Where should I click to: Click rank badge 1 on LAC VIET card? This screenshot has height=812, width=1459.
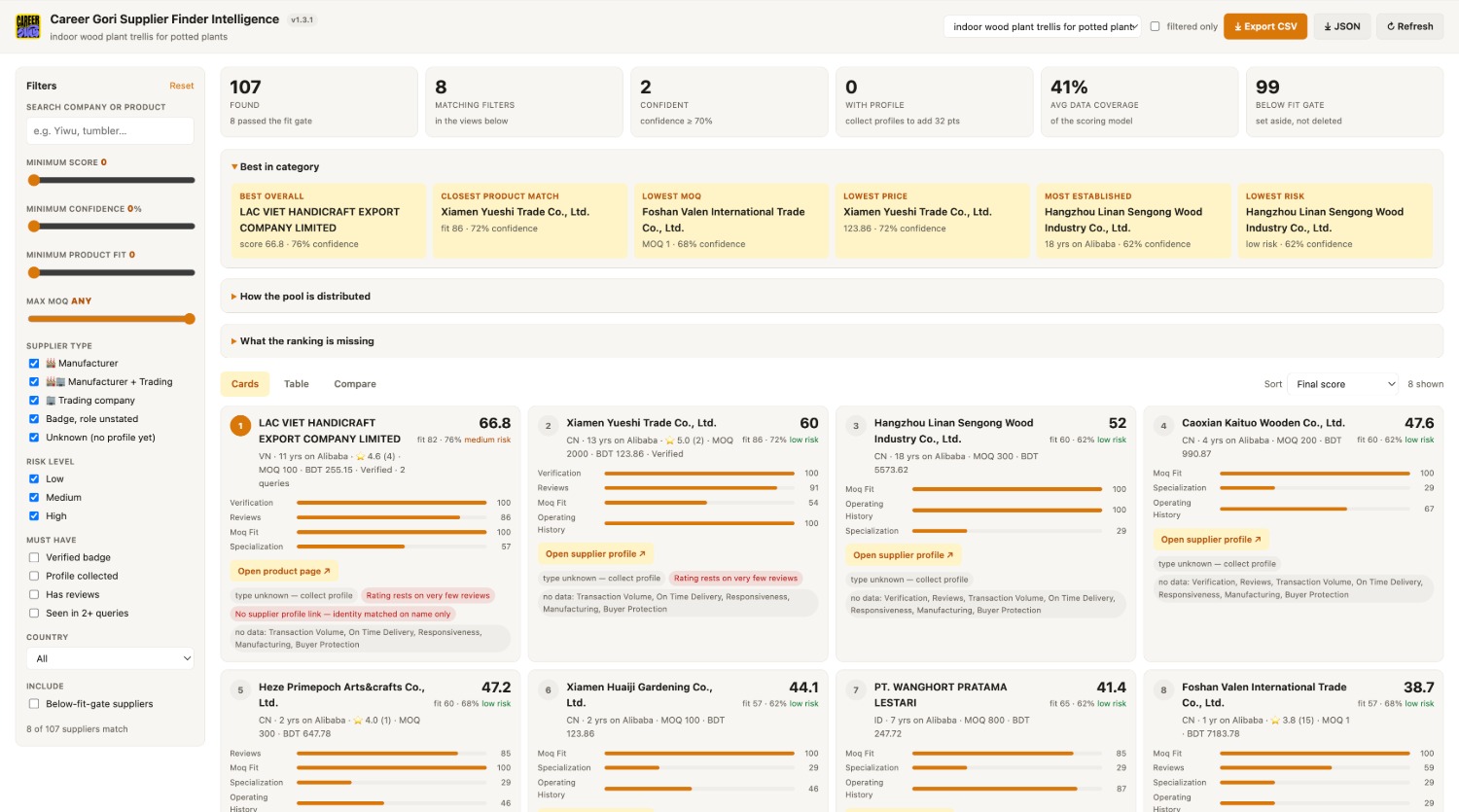(x=240, y=425)
